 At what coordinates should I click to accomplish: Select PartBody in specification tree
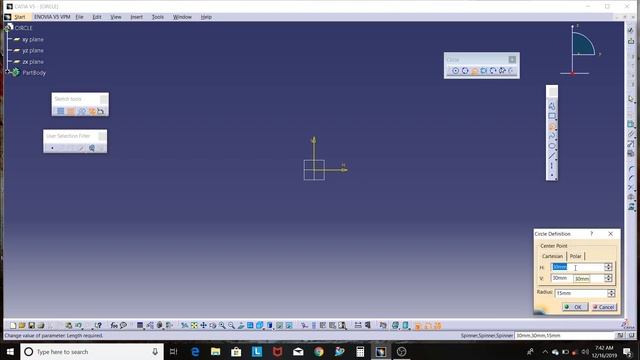tap(34, 73)
